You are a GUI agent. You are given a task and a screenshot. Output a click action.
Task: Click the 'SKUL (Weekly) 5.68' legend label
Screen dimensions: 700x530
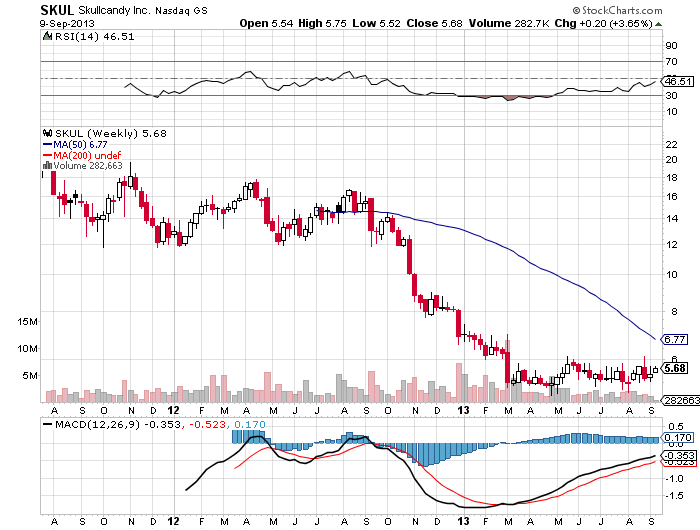click(x=110, y=134)
